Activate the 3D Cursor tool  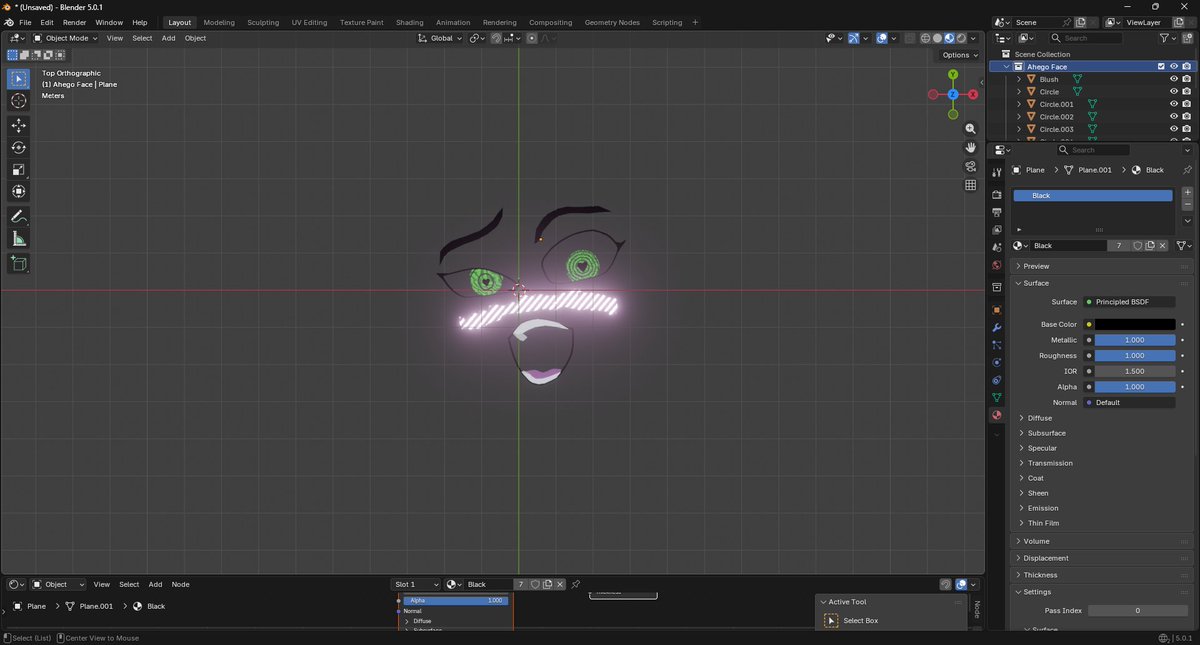pos(19,101)
